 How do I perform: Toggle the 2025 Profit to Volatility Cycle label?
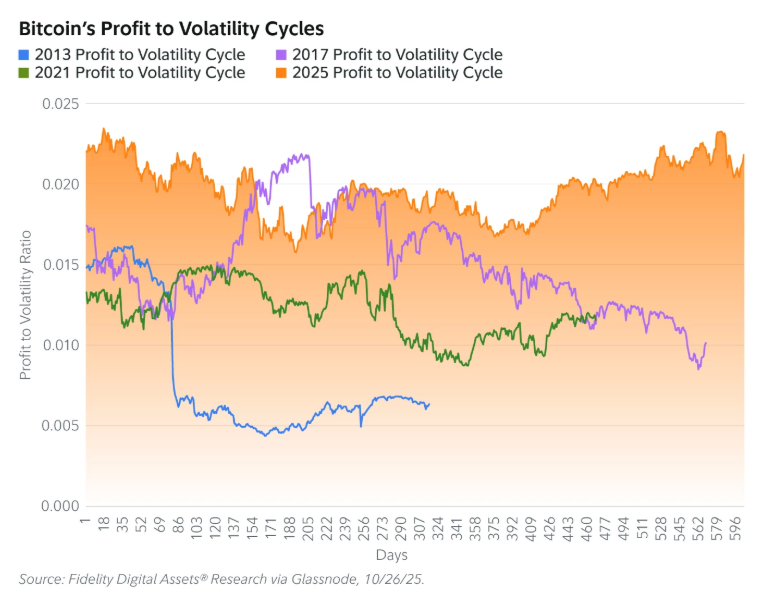click(398, 73)
